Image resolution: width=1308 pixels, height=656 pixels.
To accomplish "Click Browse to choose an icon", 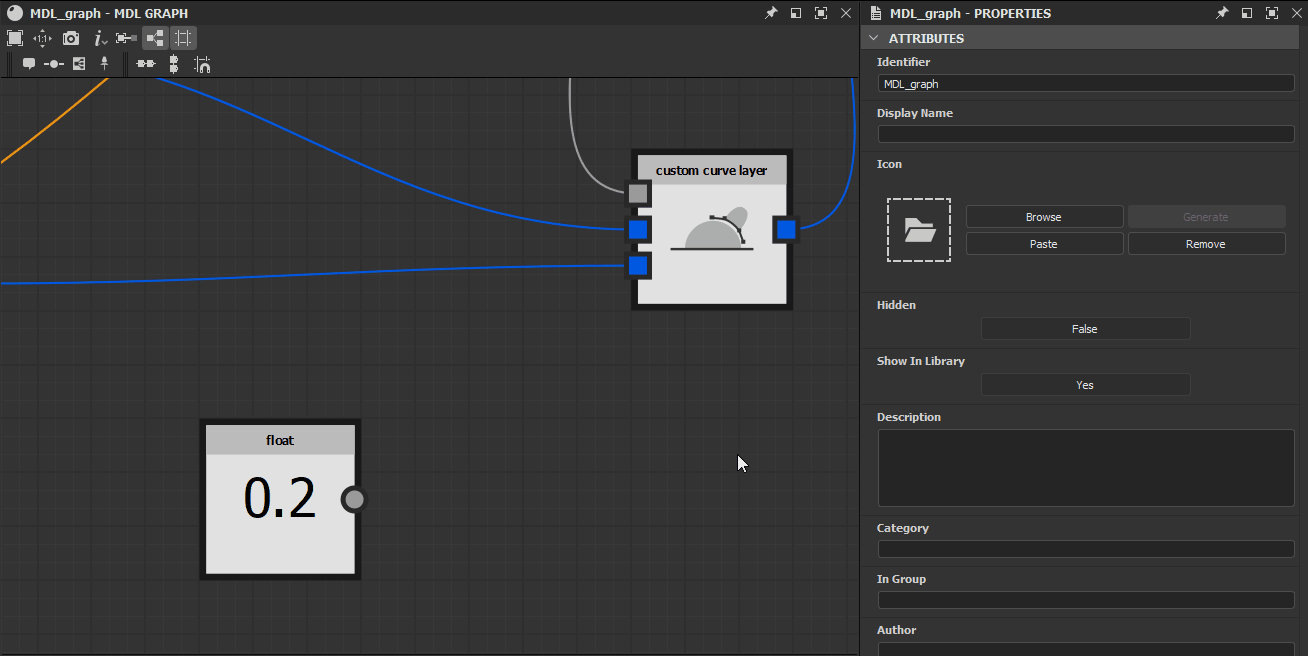I will pyautogui.click(x=1044, y=217).
